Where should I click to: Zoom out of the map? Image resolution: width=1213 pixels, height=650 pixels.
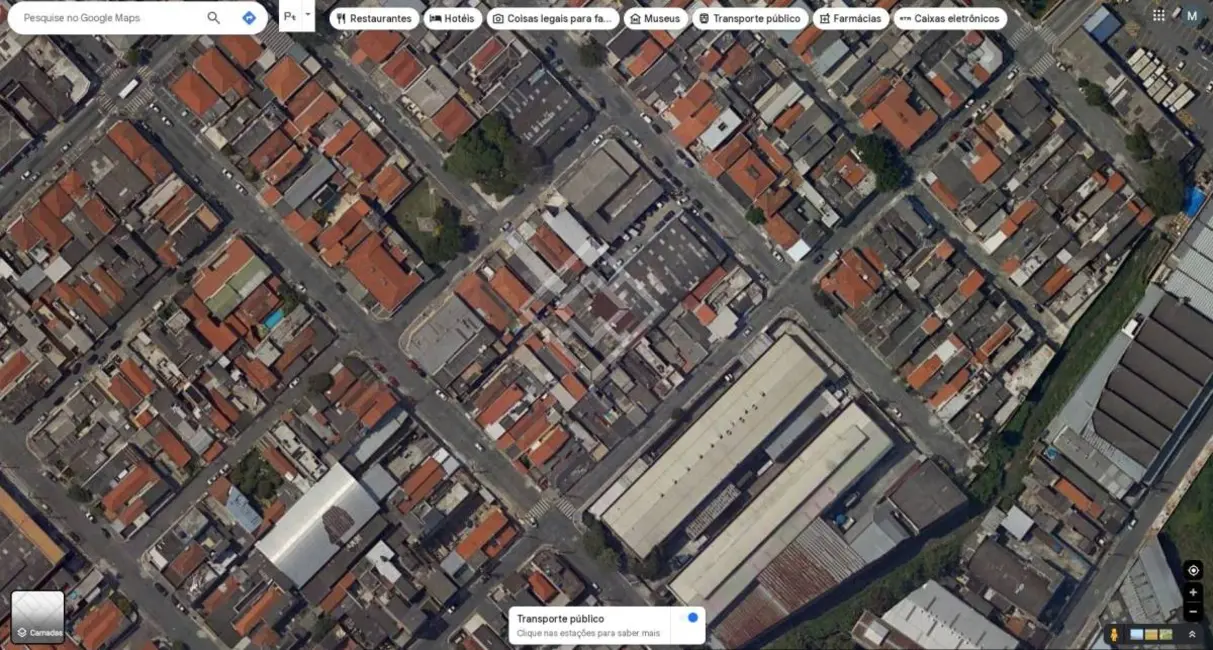click(x=1193, y=611)
